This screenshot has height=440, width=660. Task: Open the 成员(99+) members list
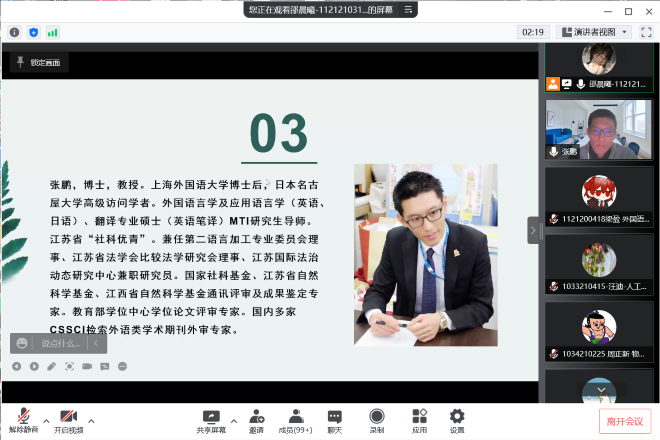295,417
